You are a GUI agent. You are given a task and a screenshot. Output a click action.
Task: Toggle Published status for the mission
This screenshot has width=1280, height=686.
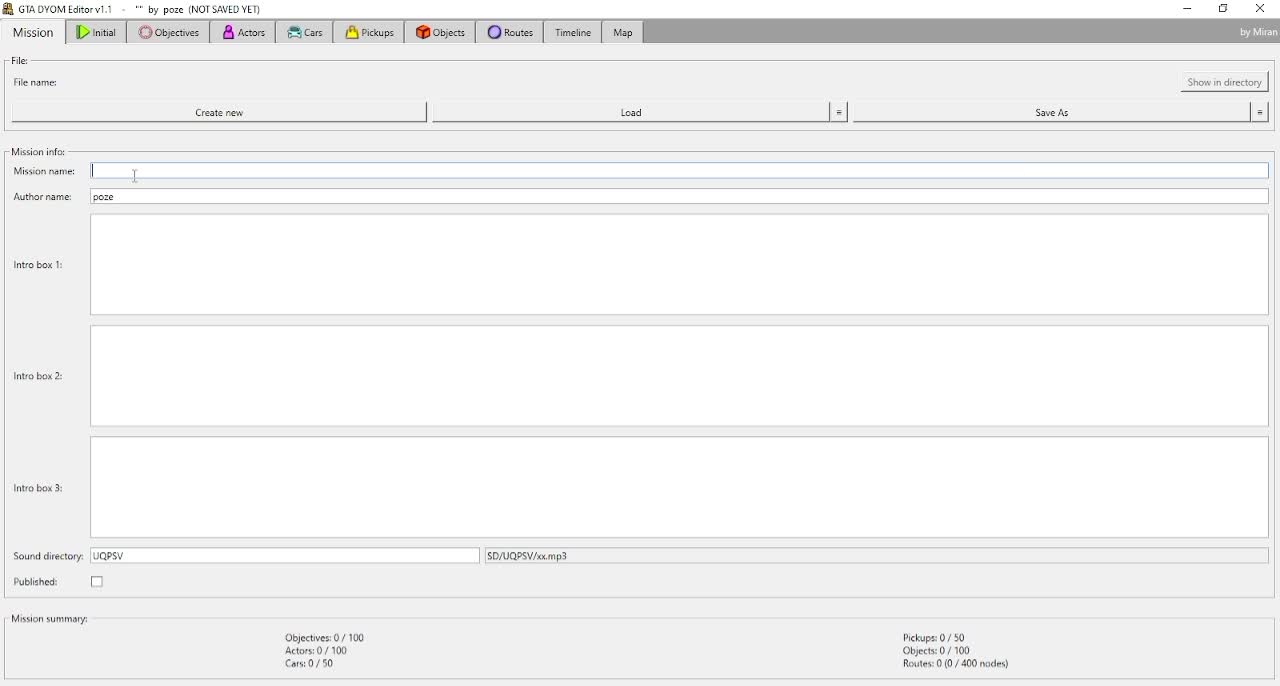click(96, 581)
